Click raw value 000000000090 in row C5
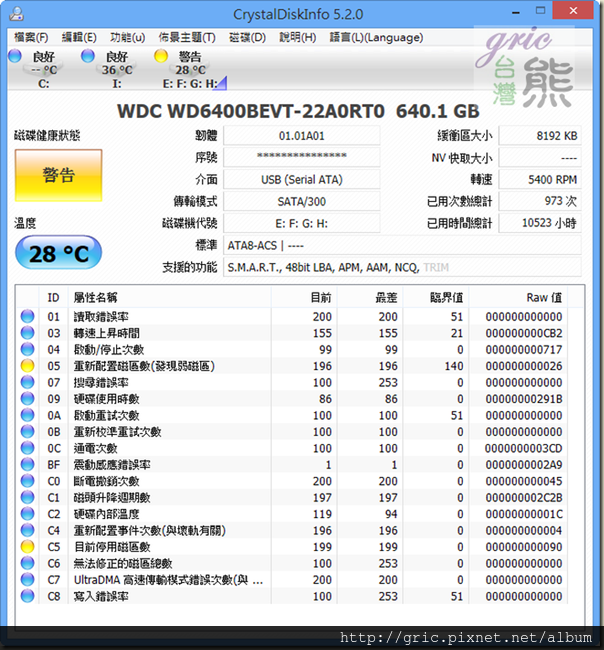 point(524,547)
